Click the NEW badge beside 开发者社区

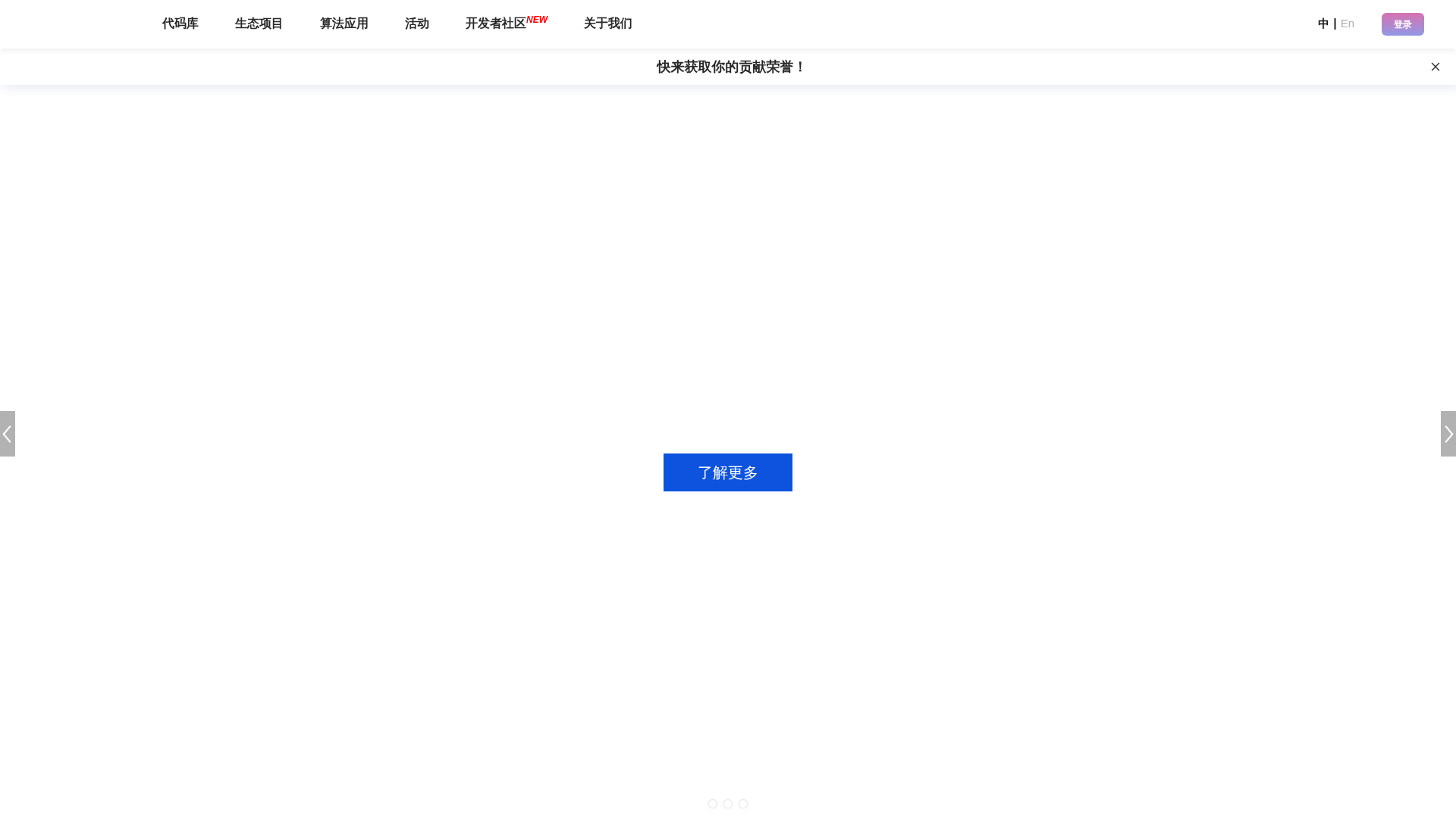538,19
